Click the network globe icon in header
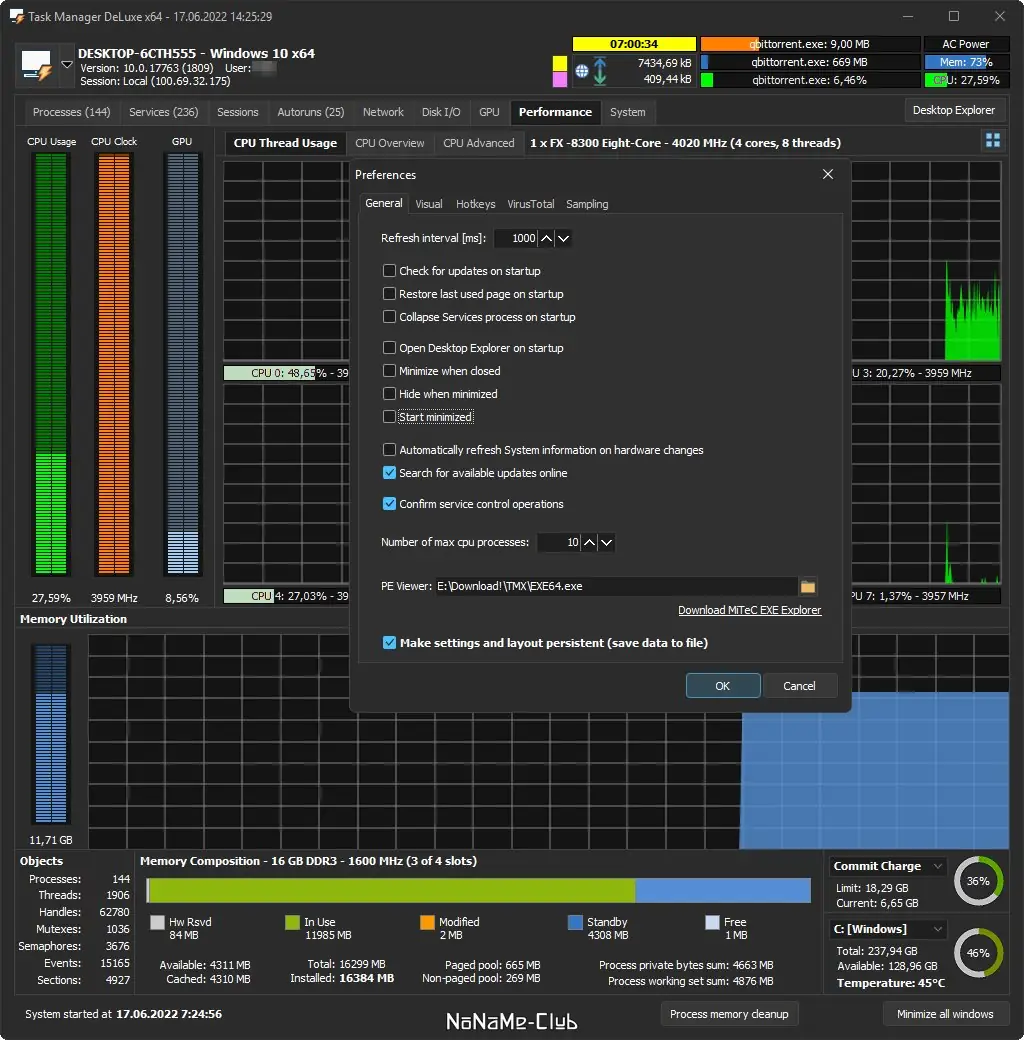The height and width of the screenshot is (1040, 1024). pos(582,71)
